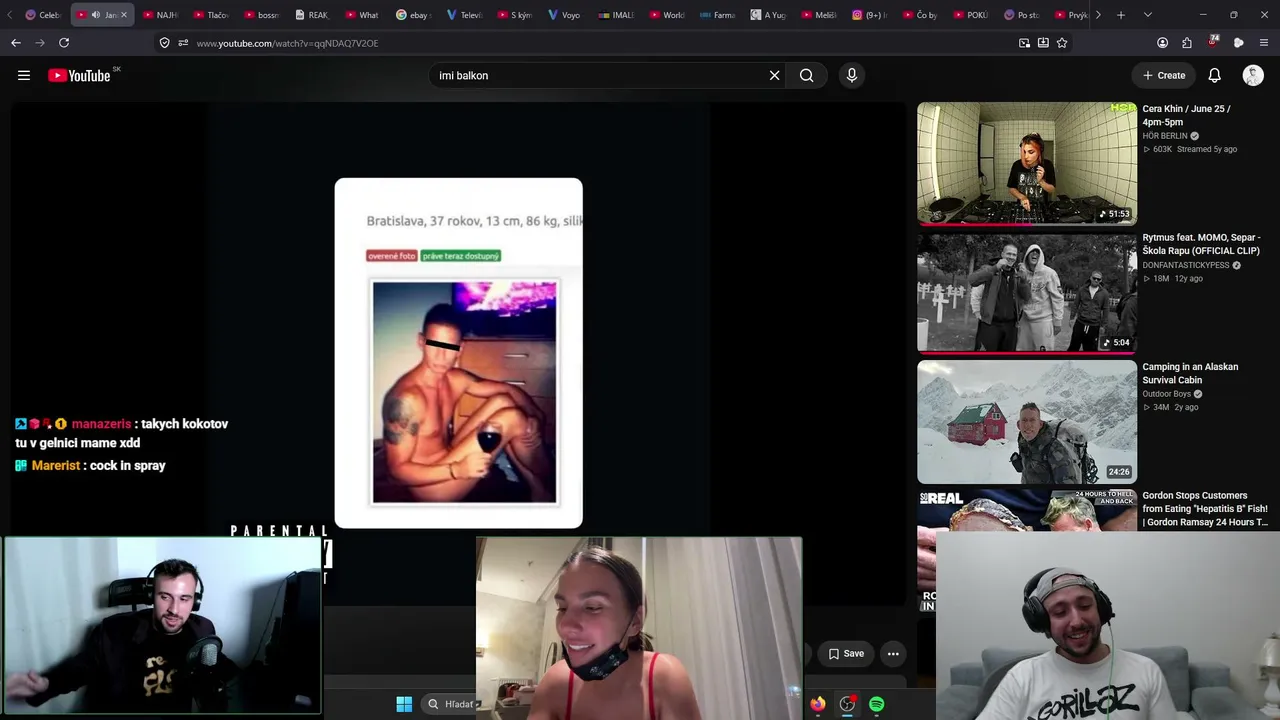Mute the active tab via speaker icon
Image resolution: width=1280 pixels, height=720 pixels.
point(96,15)
